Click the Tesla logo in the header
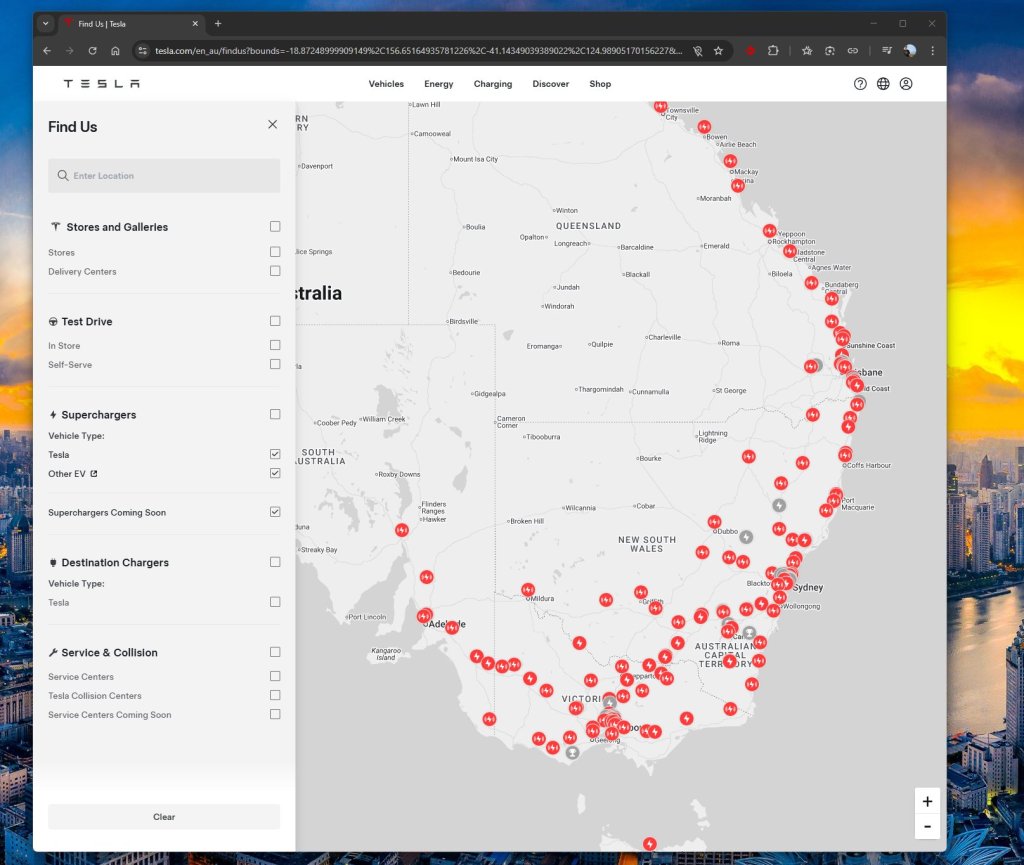The image size is (1024, 865). coord(100,84)
